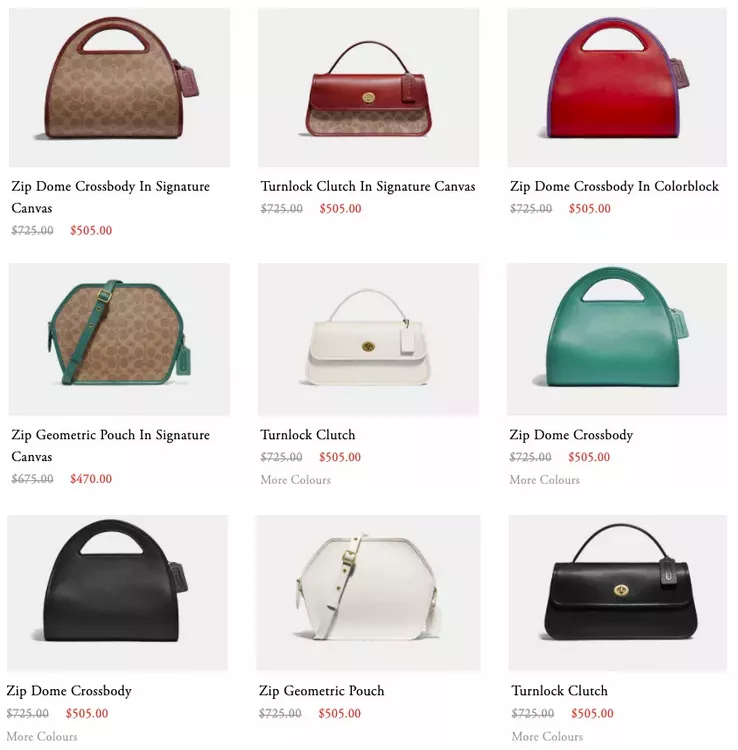Click the Zip Geometric Pouch In Signature Canvas title

point(110,445)
